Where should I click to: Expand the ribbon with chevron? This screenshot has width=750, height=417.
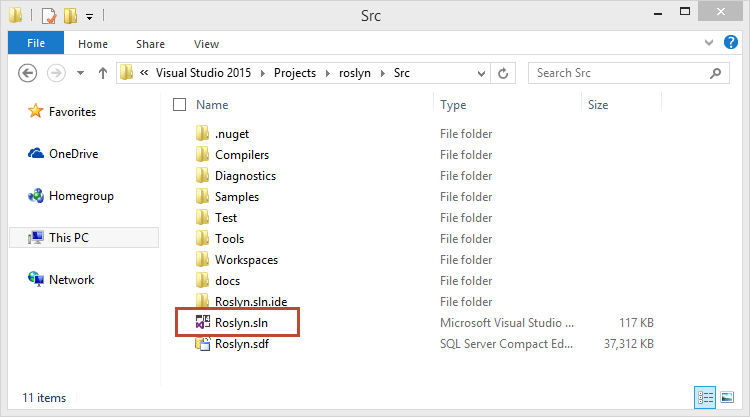point(709,43)
